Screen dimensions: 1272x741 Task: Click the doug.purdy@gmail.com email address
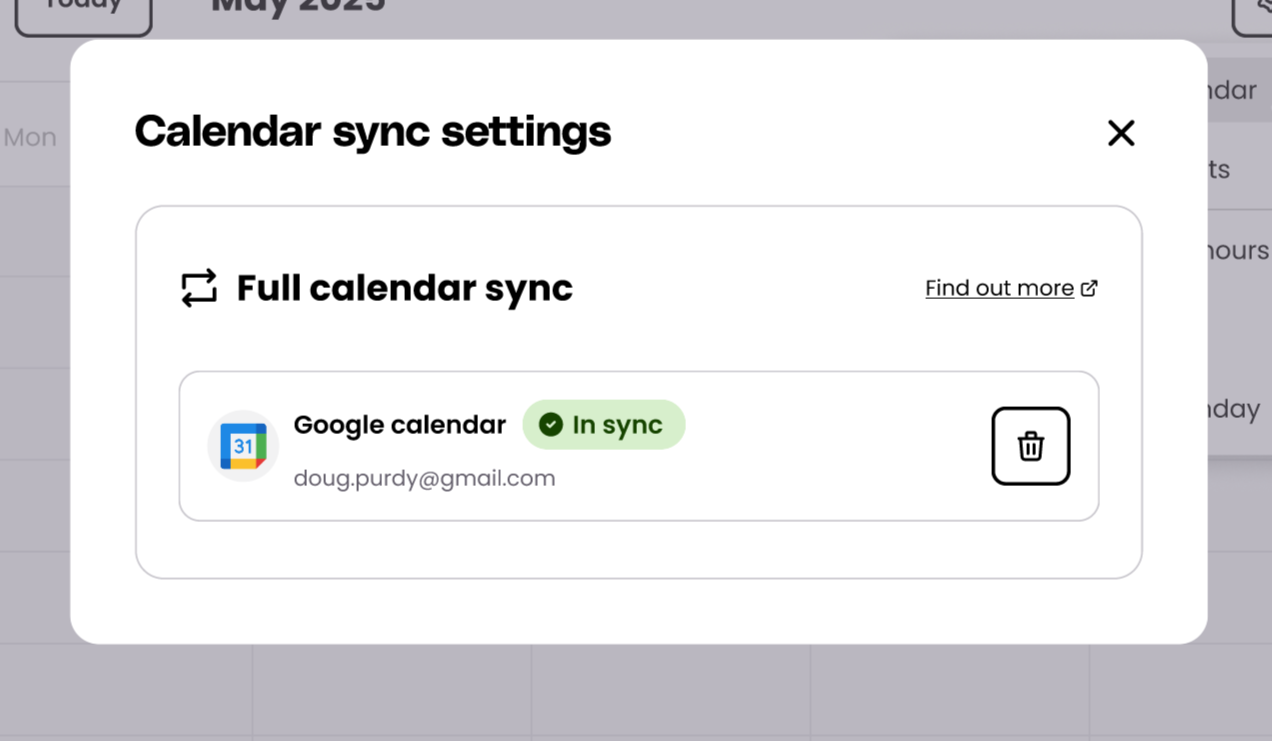point(424,478)
